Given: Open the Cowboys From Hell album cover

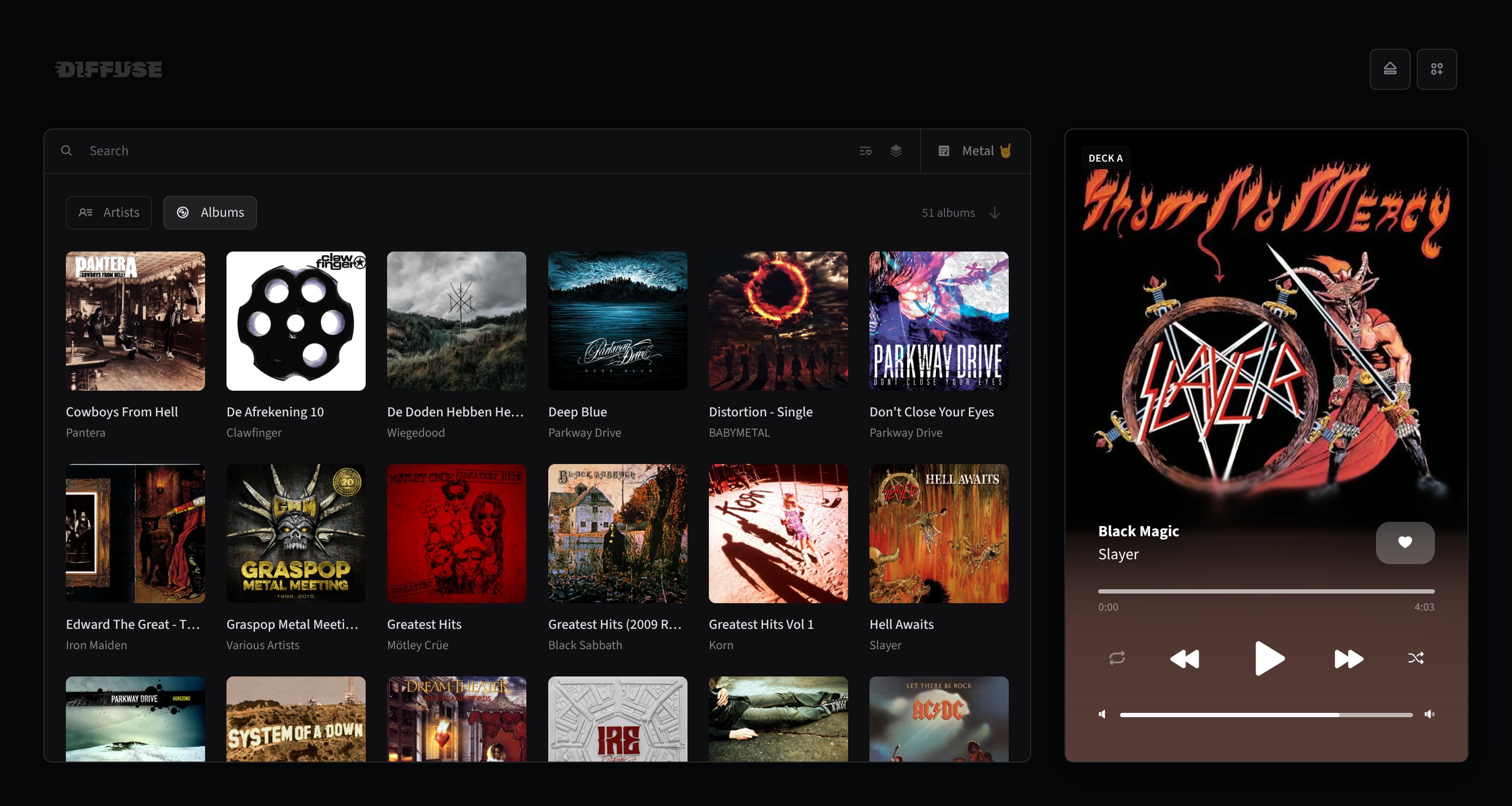Looking at the screenshot, I should (x=135, y=321).
